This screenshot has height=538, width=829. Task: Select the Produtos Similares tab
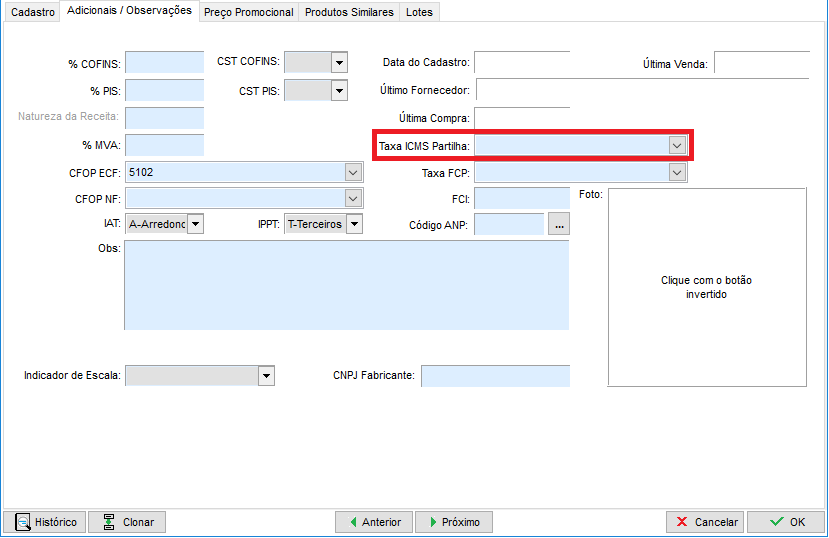[349, 12]
